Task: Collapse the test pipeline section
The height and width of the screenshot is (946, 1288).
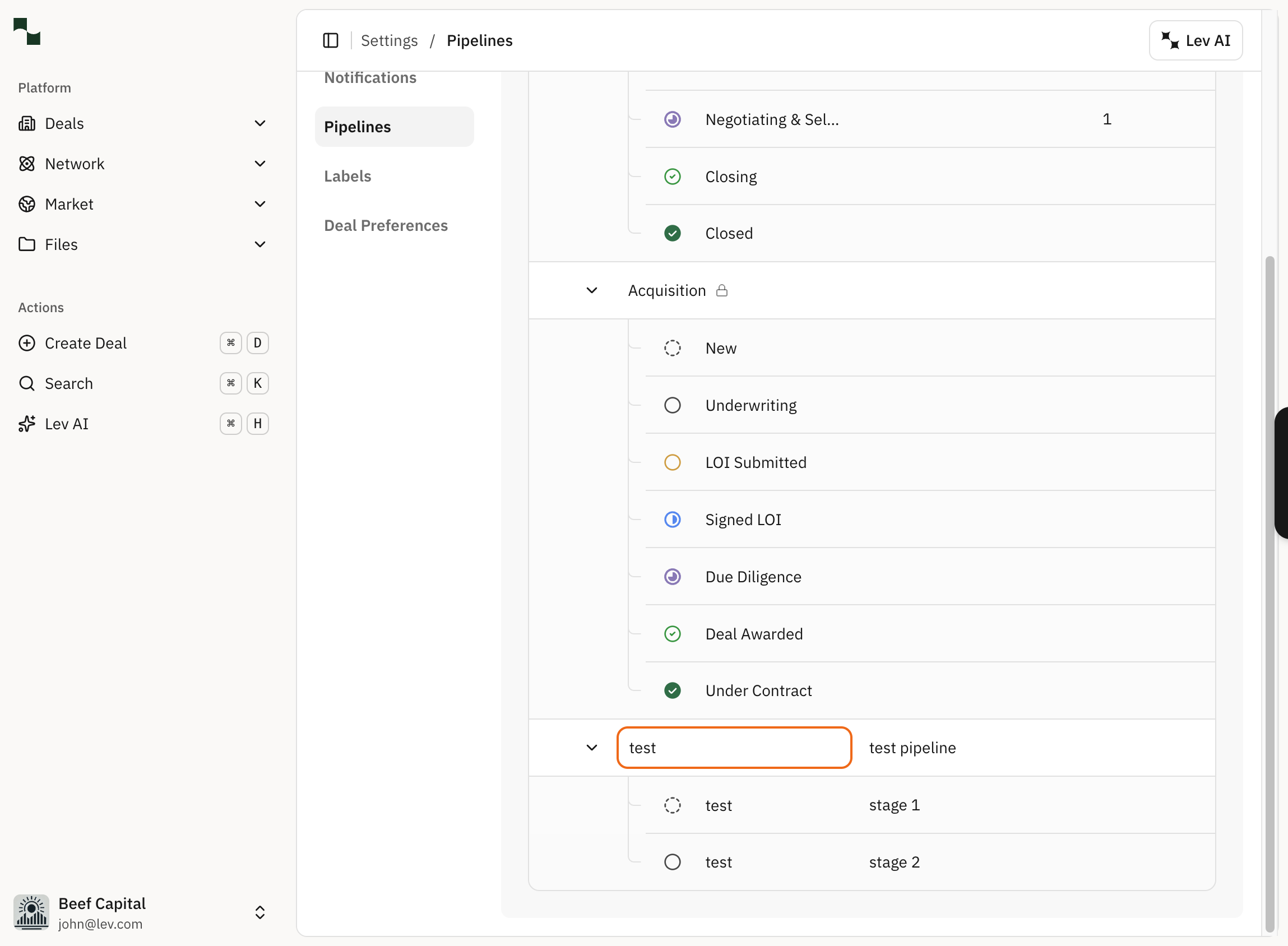Action: [x=592, y=747]
